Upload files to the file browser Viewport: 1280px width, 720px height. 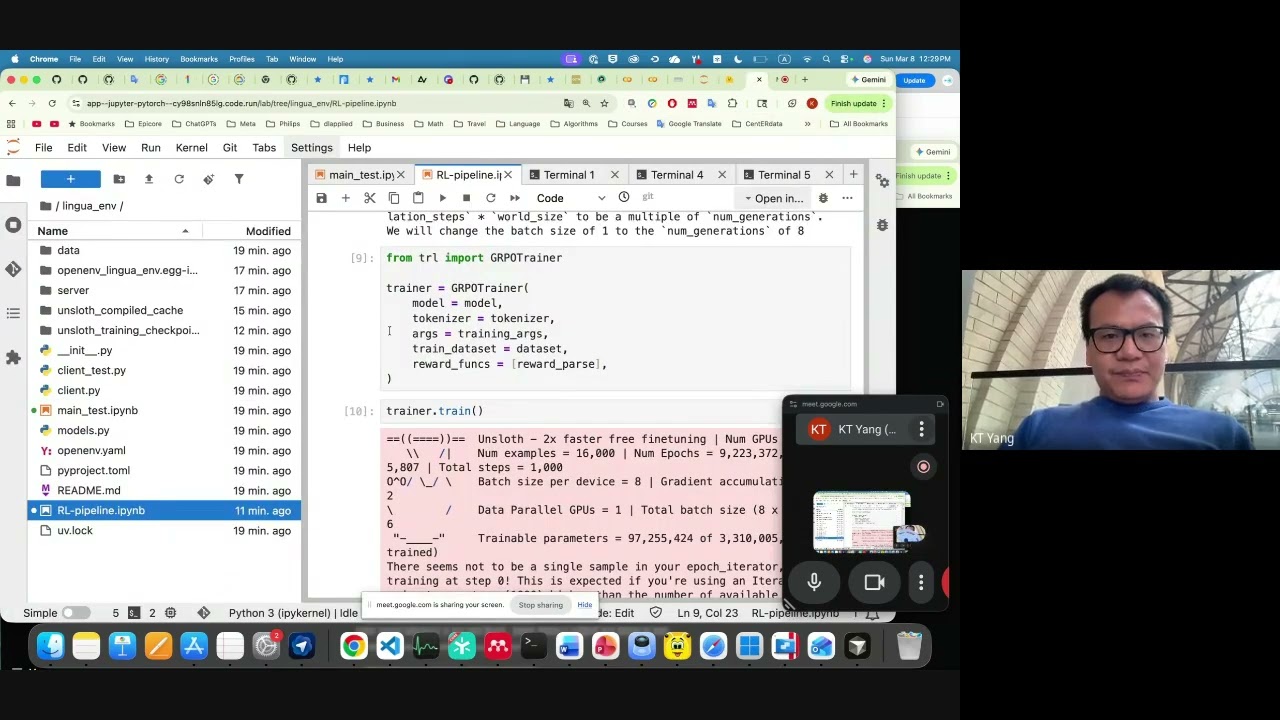[149, 179]
